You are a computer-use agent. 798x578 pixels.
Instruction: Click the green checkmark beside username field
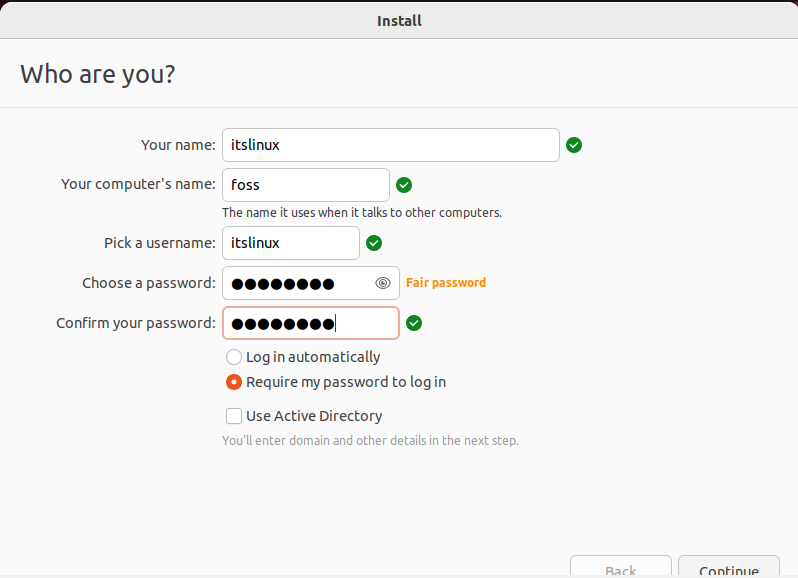tap(374, 243)
